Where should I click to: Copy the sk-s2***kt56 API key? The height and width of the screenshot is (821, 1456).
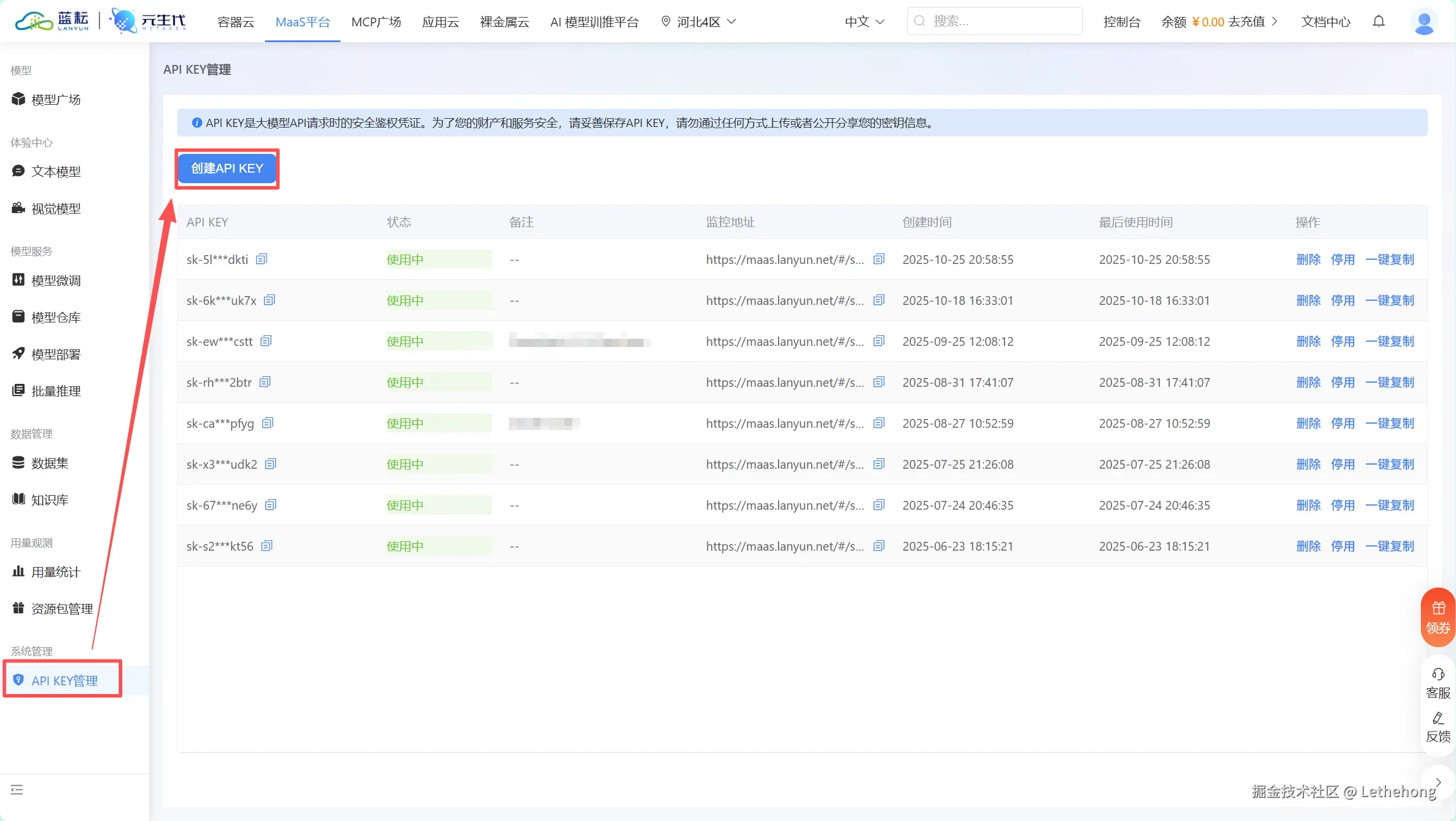pos(267,546)
